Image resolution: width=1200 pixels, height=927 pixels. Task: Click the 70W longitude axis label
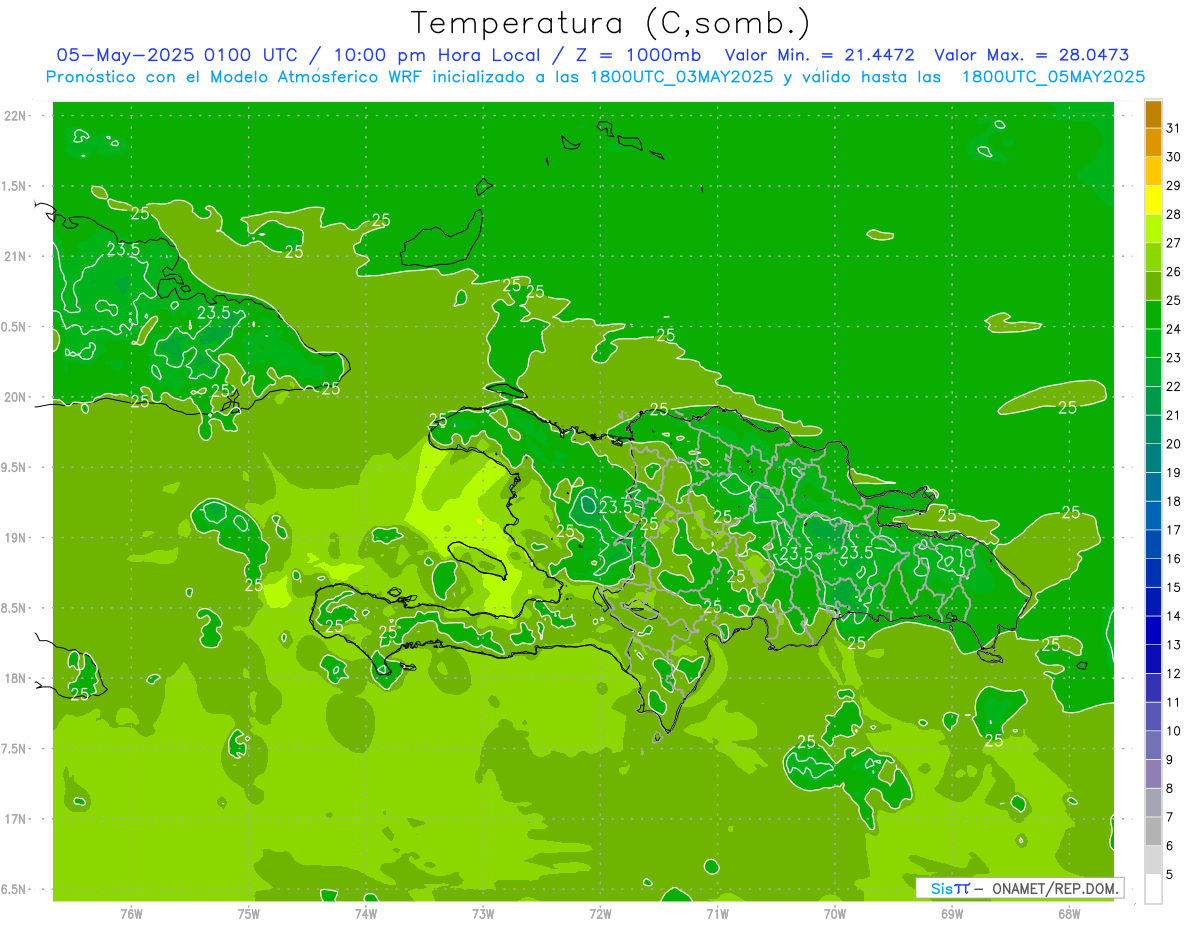[x=835, y=914]
